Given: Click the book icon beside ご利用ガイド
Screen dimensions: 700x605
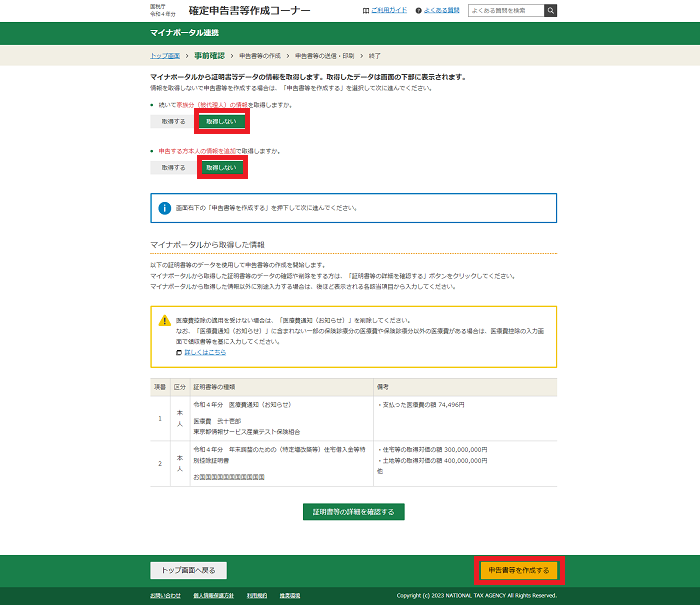Looking at the screenshot, I should pyautogui.click(x=366, y=11).
